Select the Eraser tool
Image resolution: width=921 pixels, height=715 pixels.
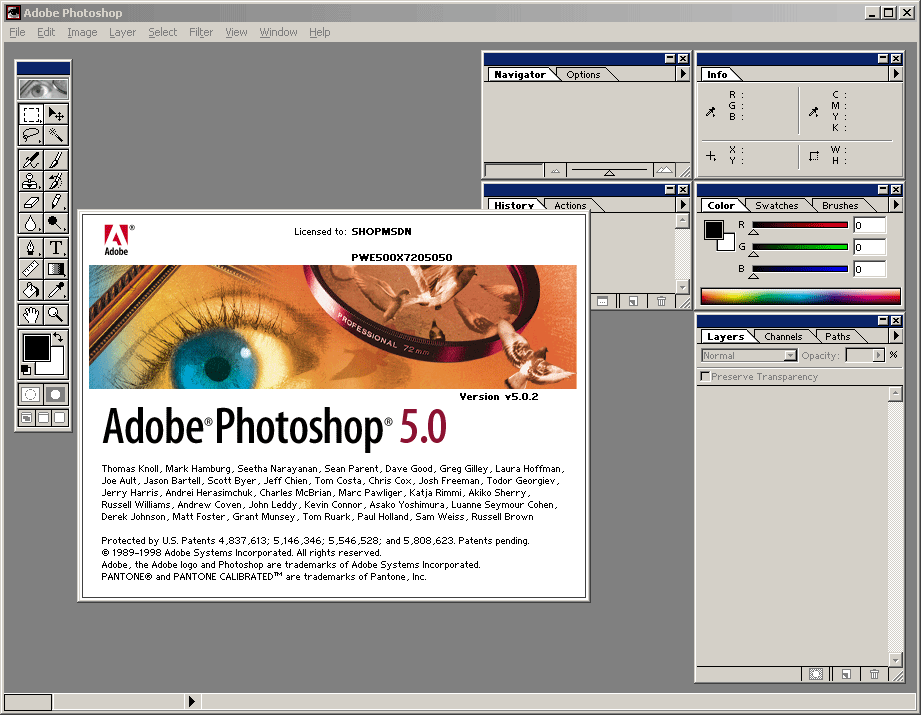click(x=31, y=202)
